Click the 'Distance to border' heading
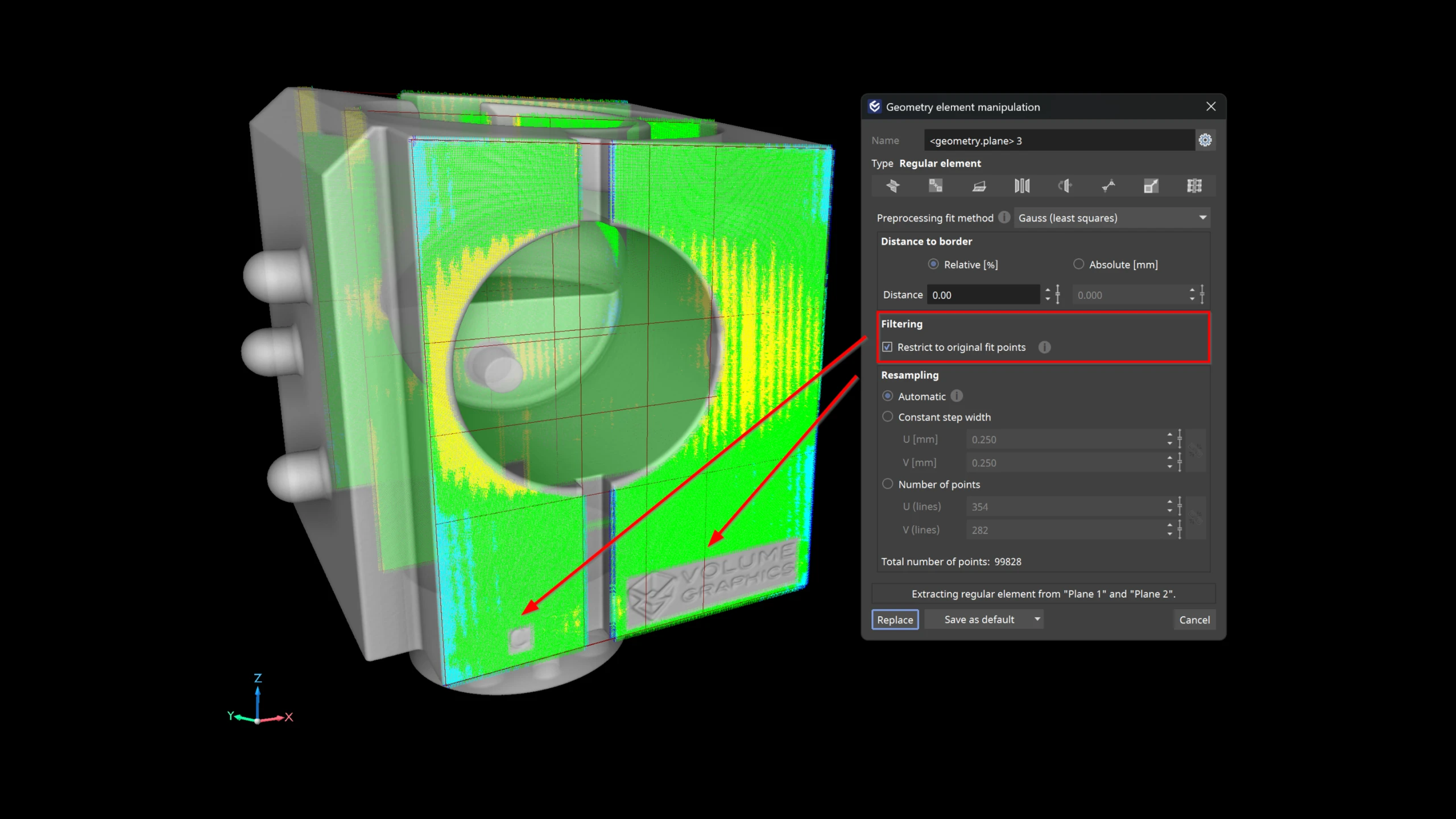This screenshot has width=1456, height=819. 926,241
